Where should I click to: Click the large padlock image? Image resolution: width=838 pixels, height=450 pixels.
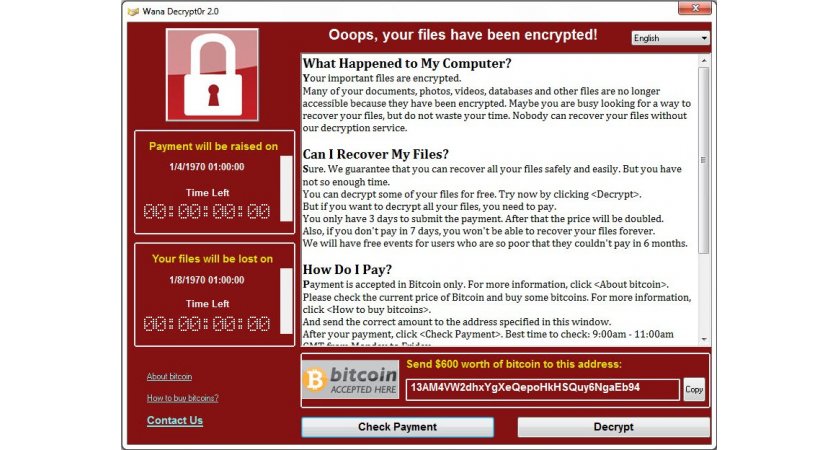tap(212, 75)
